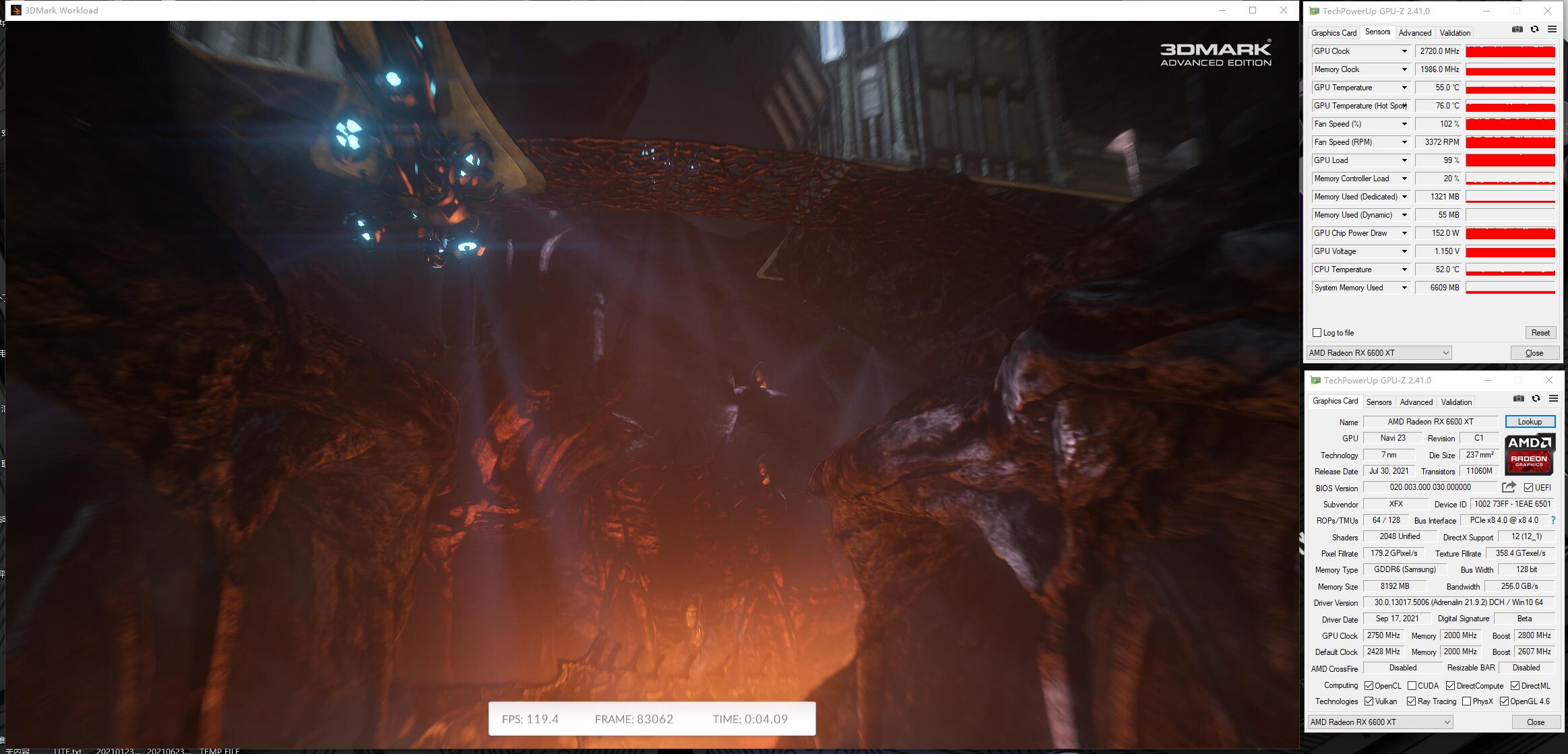Screen dimensions: 1568x754
Task: Click the GPU Clock red history graph
Action: (x=1510, y=51)
